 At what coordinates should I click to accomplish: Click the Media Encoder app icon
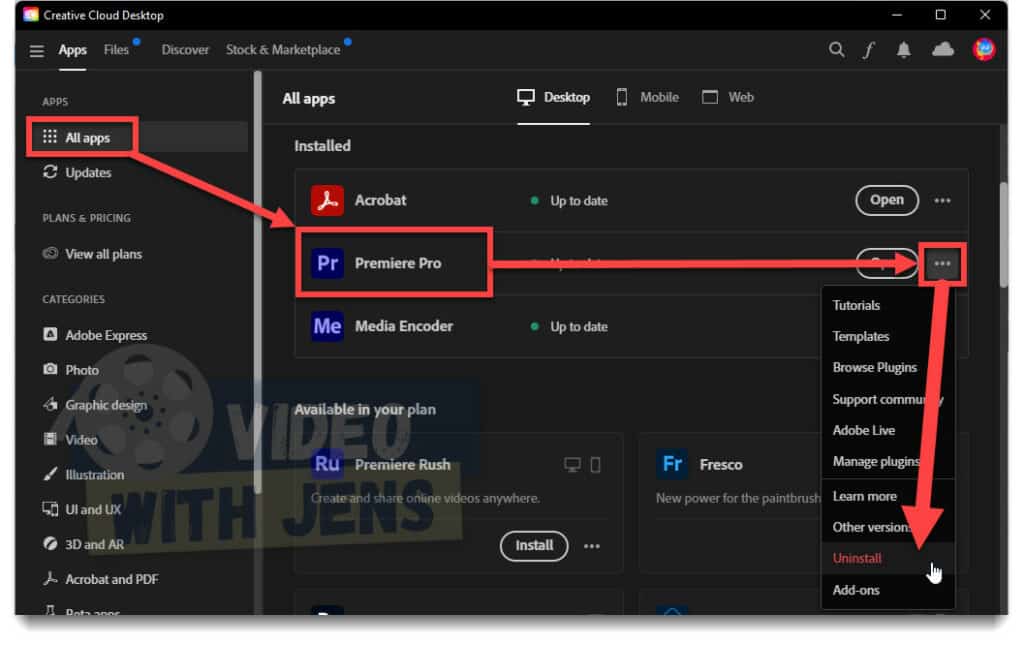tap(327, 326)
